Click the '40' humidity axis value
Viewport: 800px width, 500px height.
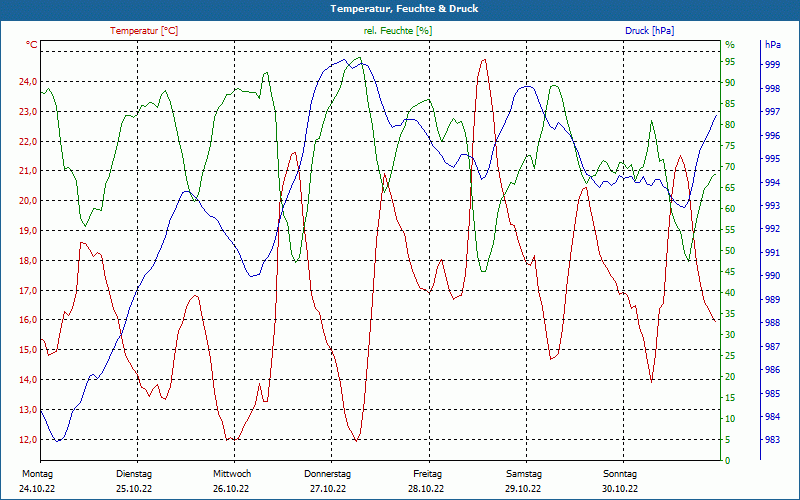730,293
